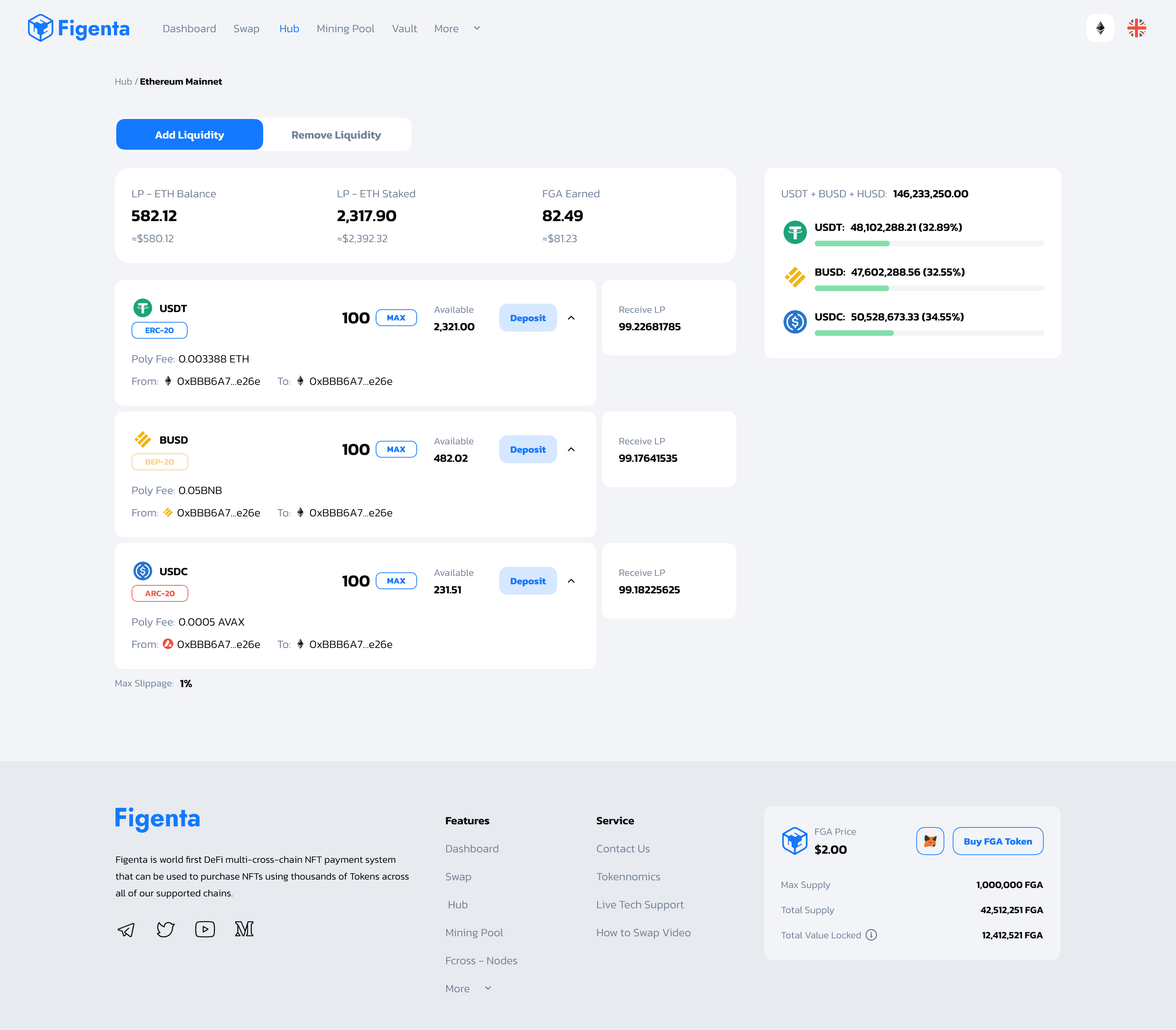The width and height of the screenshot is (1176, 1030).
Task: Collapse the USDT deposit details chevron
Action: tap(571, 318)
